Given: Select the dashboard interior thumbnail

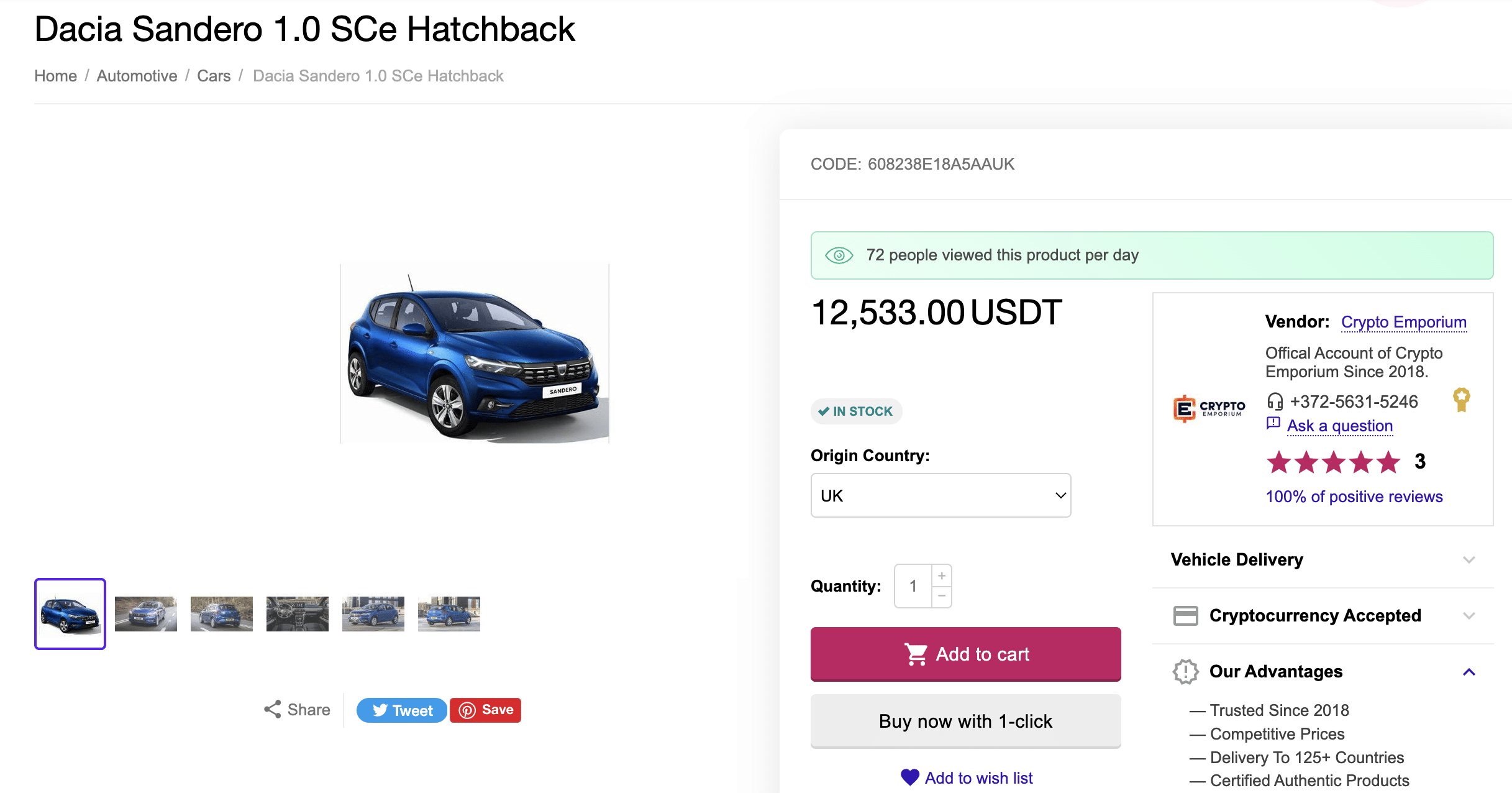Looking at the screenshot, I should click(298, 614).
